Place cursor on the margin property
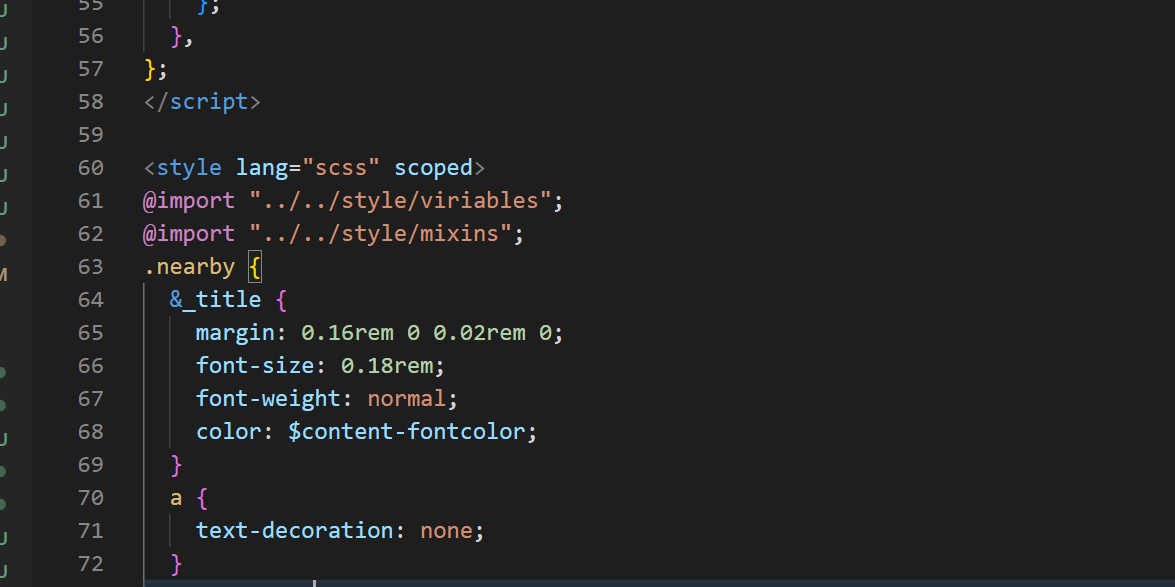 (235, 332)
